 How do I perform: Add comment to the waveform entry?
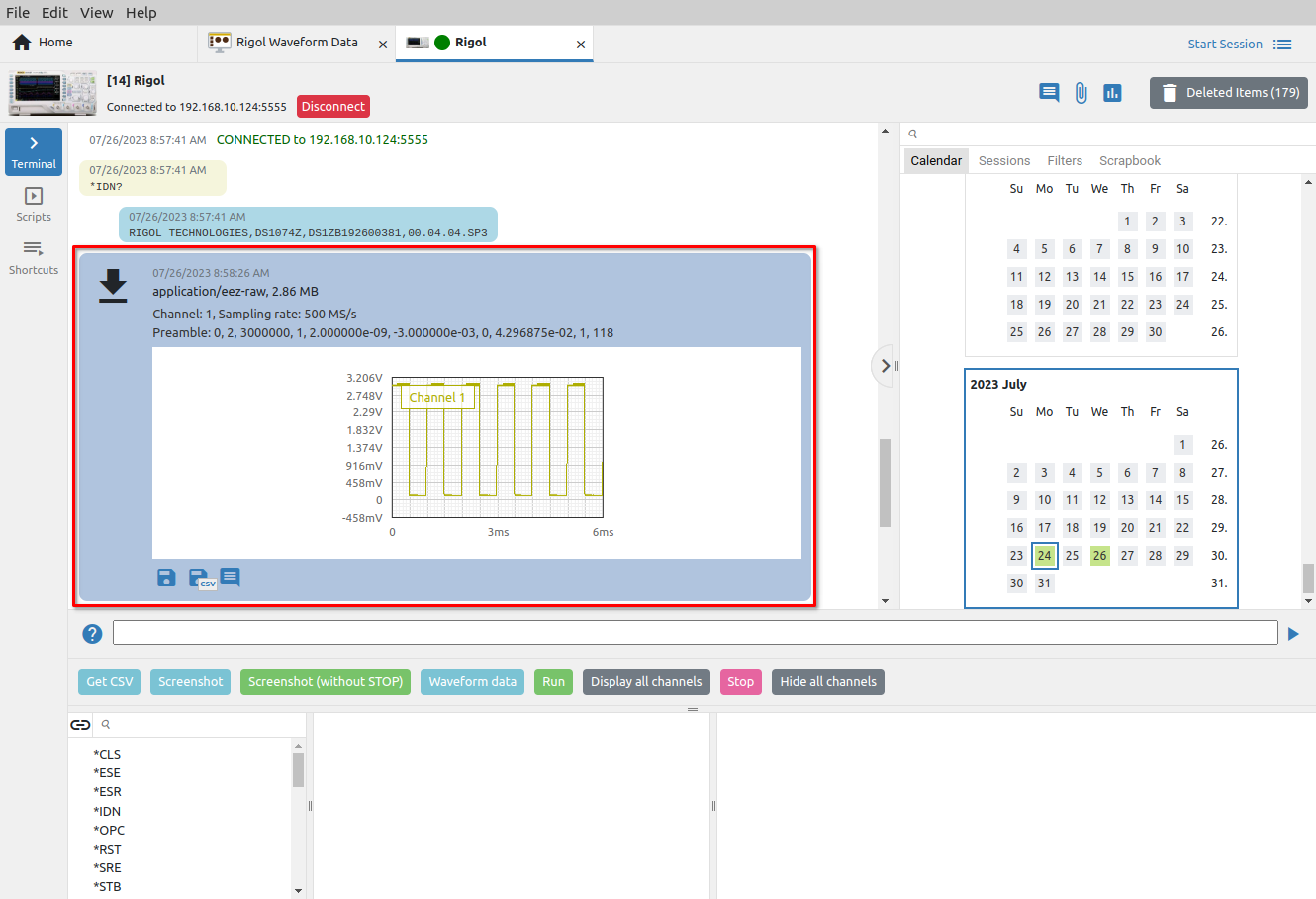(x=230, y=577)
